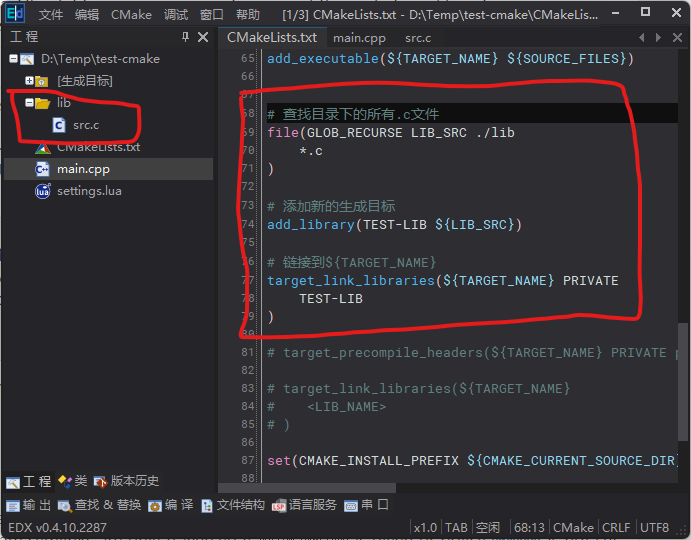The width and height of the screenshot is (691, 540).
Task: Open the 窗口 menu
Action: [212, 15]
